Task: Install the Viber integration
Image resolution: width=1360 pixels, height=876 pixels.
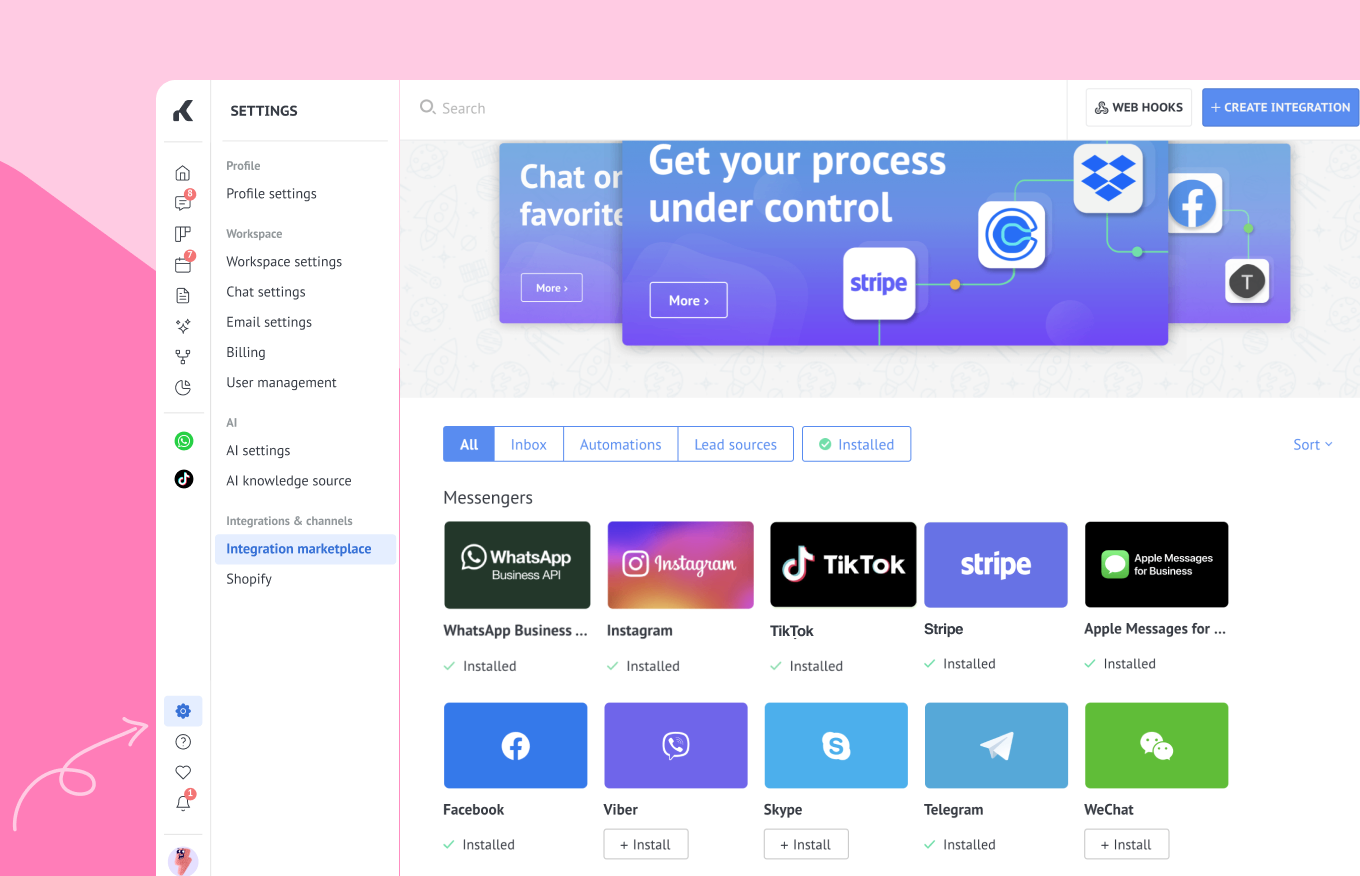Action: (x=645, y=845)
